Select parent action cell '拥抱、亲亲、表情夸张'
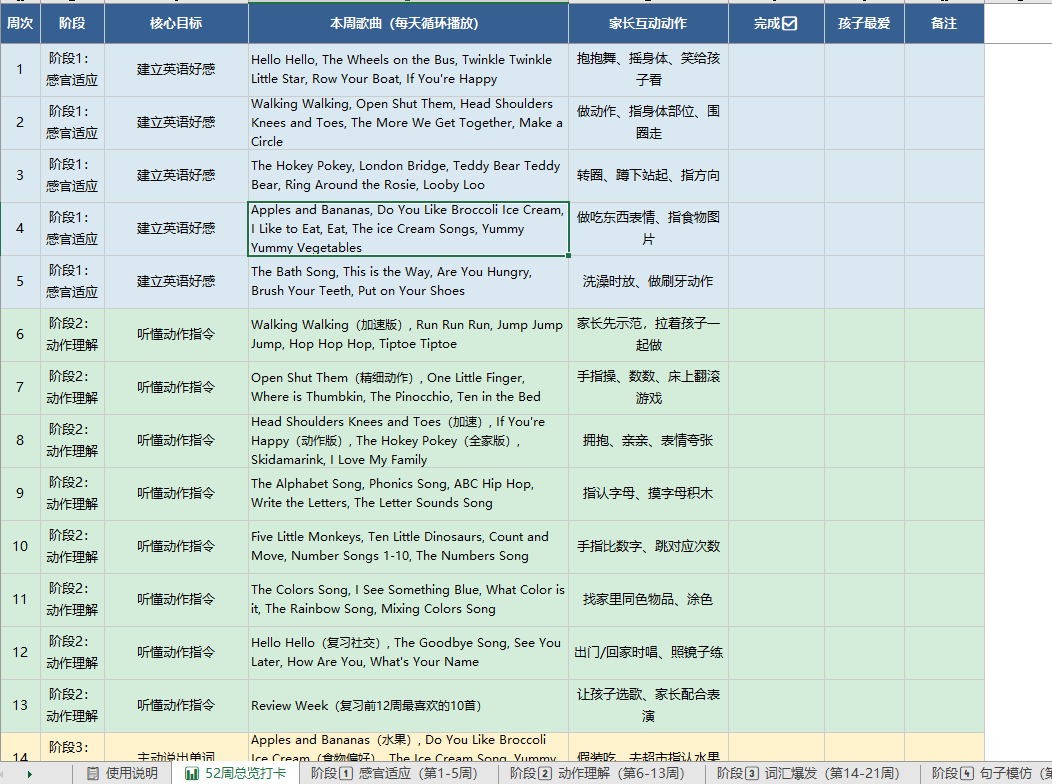 (648, 441)
